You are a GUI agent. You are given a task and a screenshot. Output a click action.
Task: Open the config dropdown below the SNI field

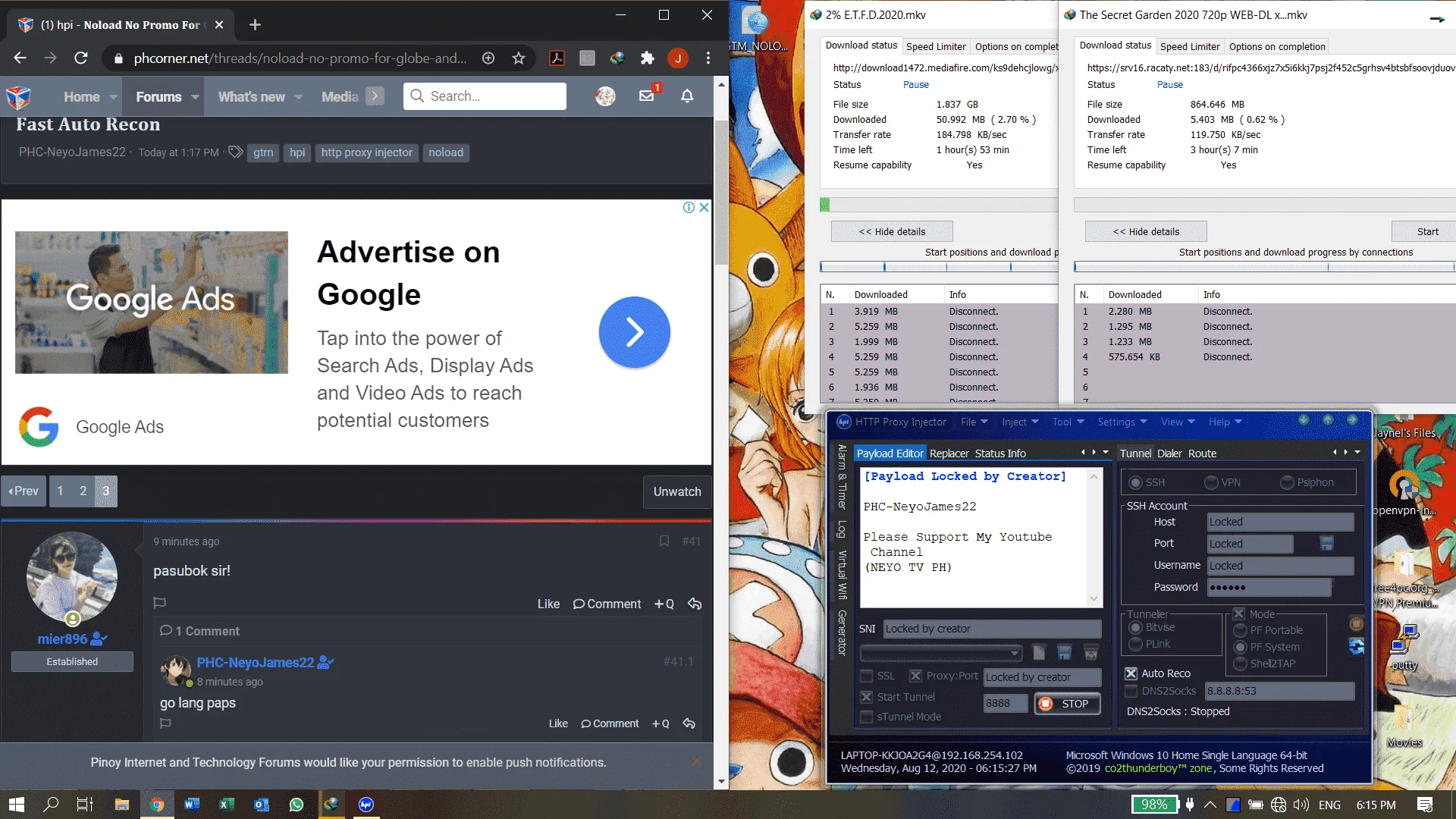[x=941, y=653]
